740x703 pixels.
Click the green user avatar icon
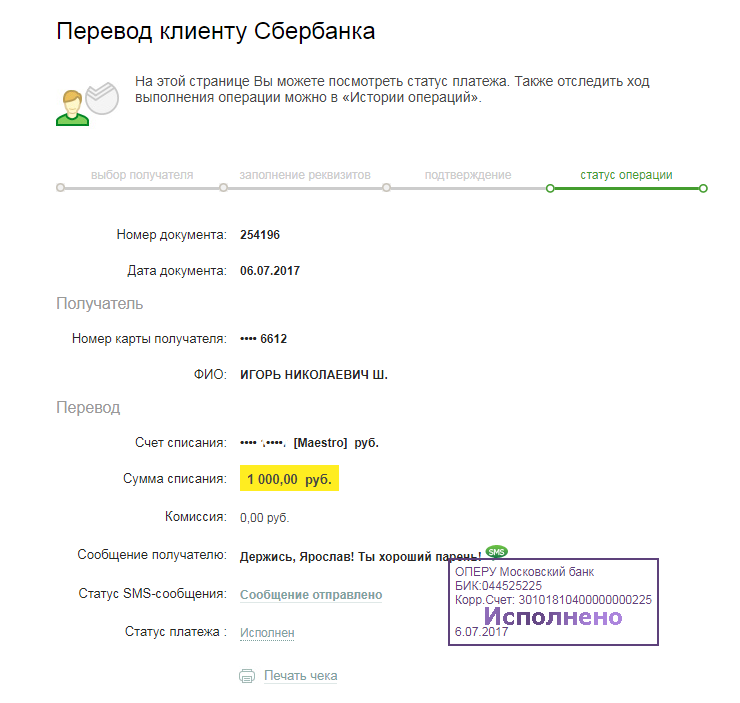[72, 108]
